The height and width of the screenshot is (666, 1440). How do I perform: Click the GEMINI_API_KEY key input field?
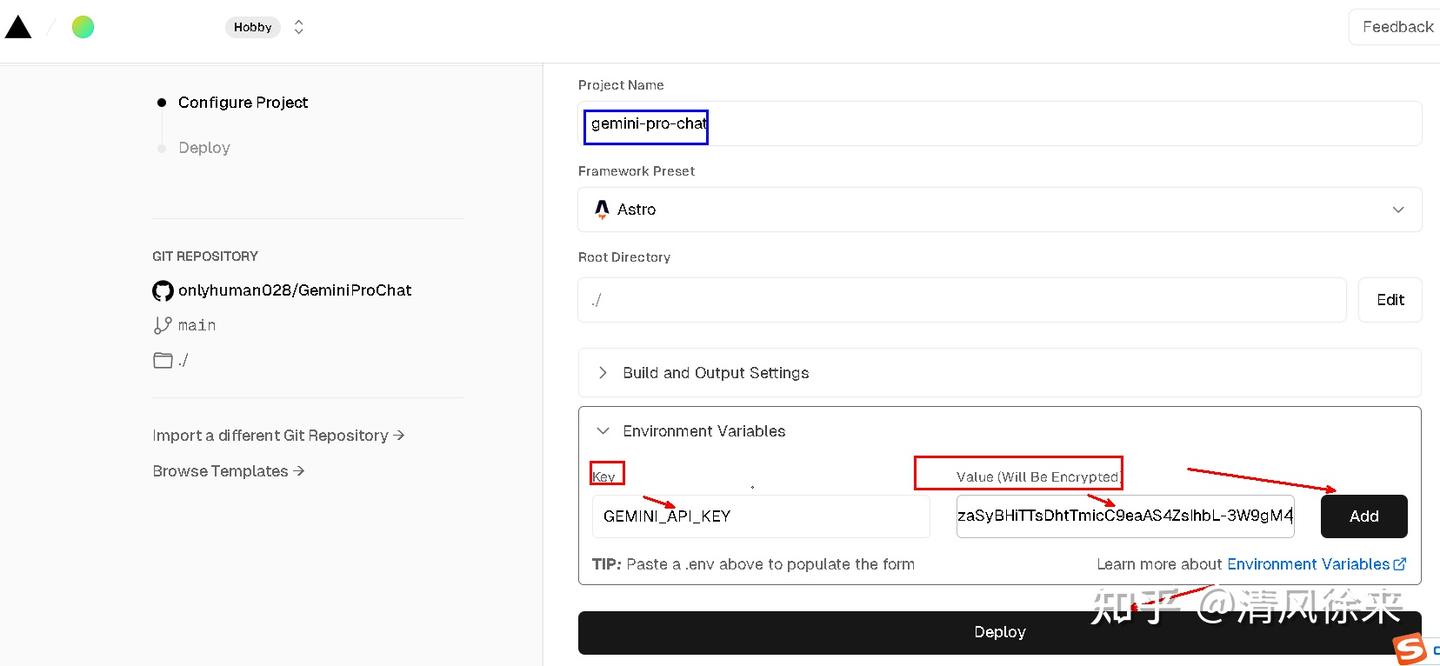(760, 516)
